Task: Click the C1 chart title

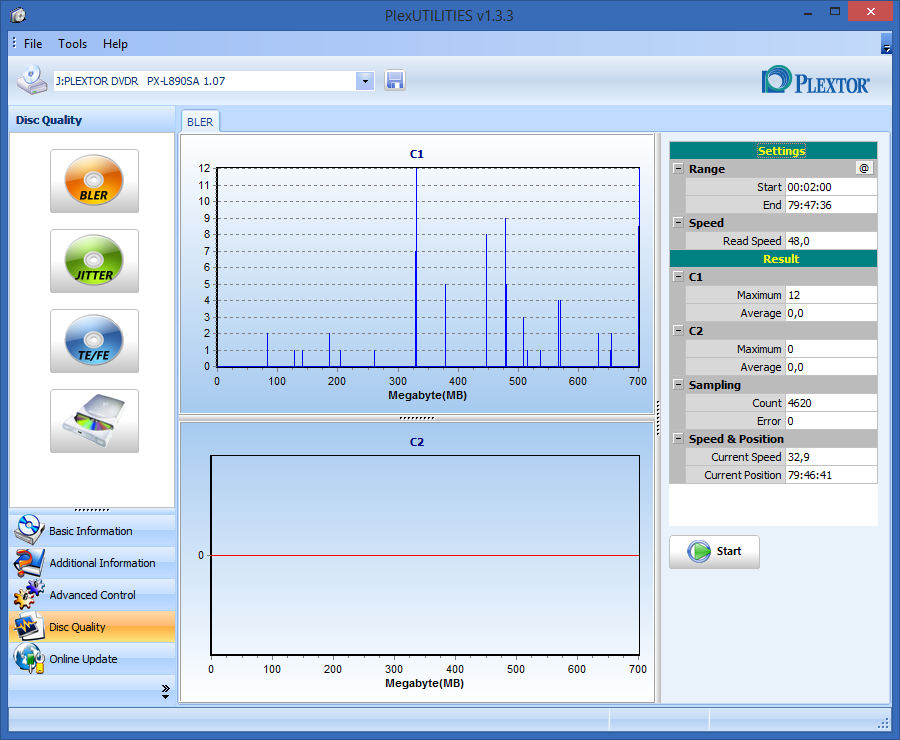Action: (x=417, y=154)
